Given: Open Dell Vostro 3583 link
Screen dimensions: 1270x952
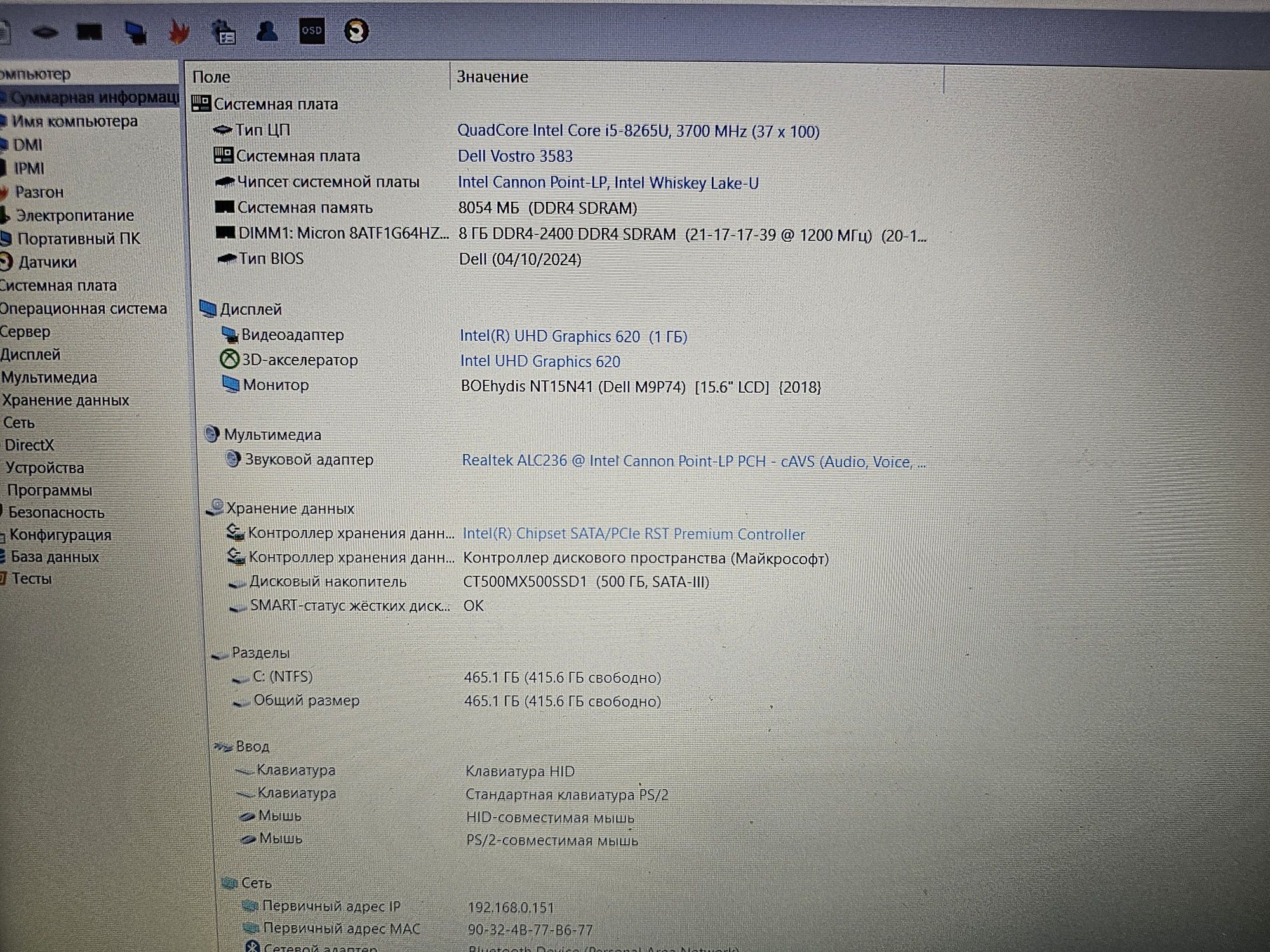Looking at the screenshot, I should coord(515,156).
